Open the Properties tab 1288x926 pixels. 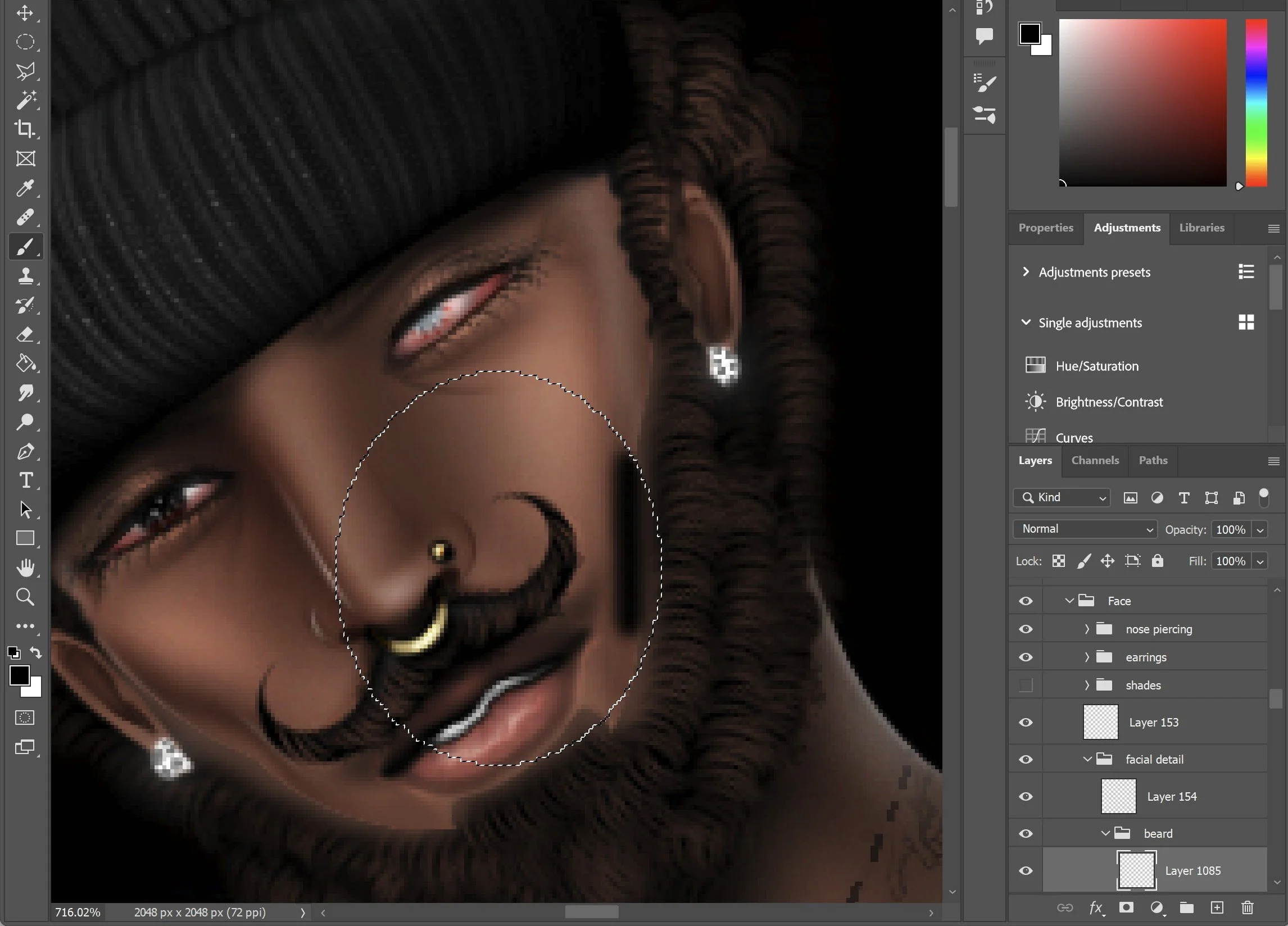point(1045,228)
